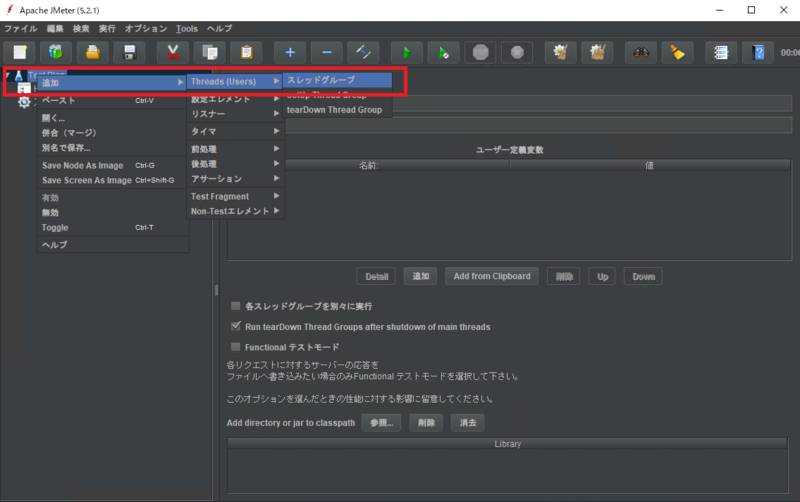The width and height of the screenshot is (800, 502).
Task: Click the Open file folder icon
Action: [93, 53]
